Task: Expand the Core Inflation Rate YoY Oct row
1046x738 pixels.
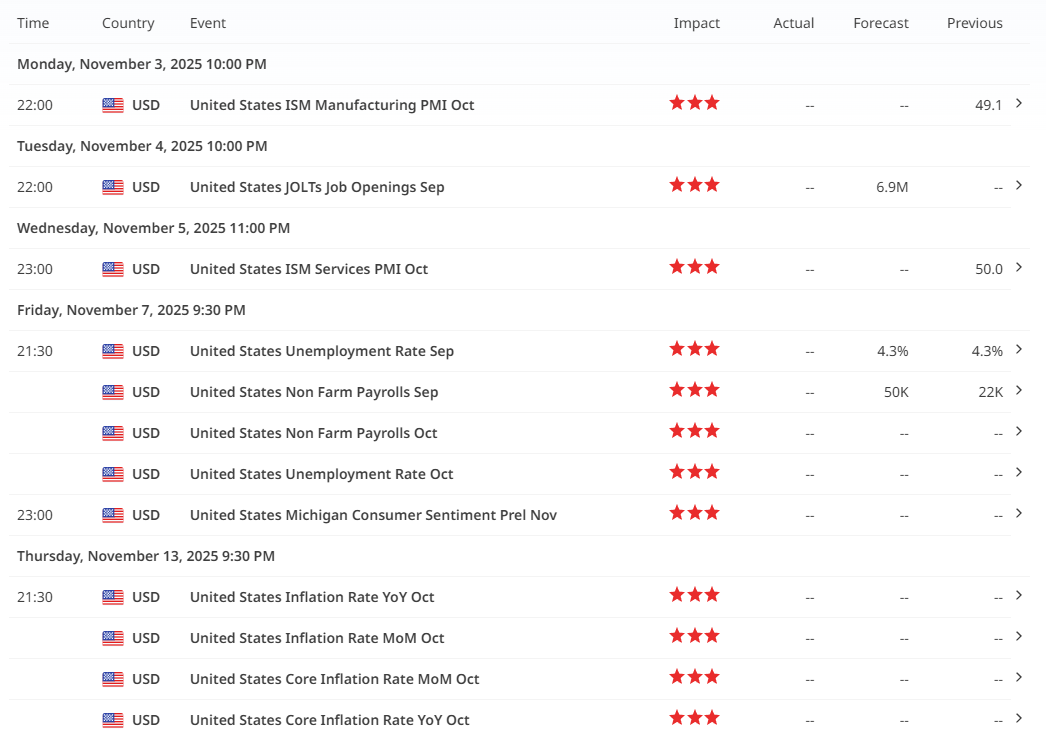Action: pos(1018,718)
